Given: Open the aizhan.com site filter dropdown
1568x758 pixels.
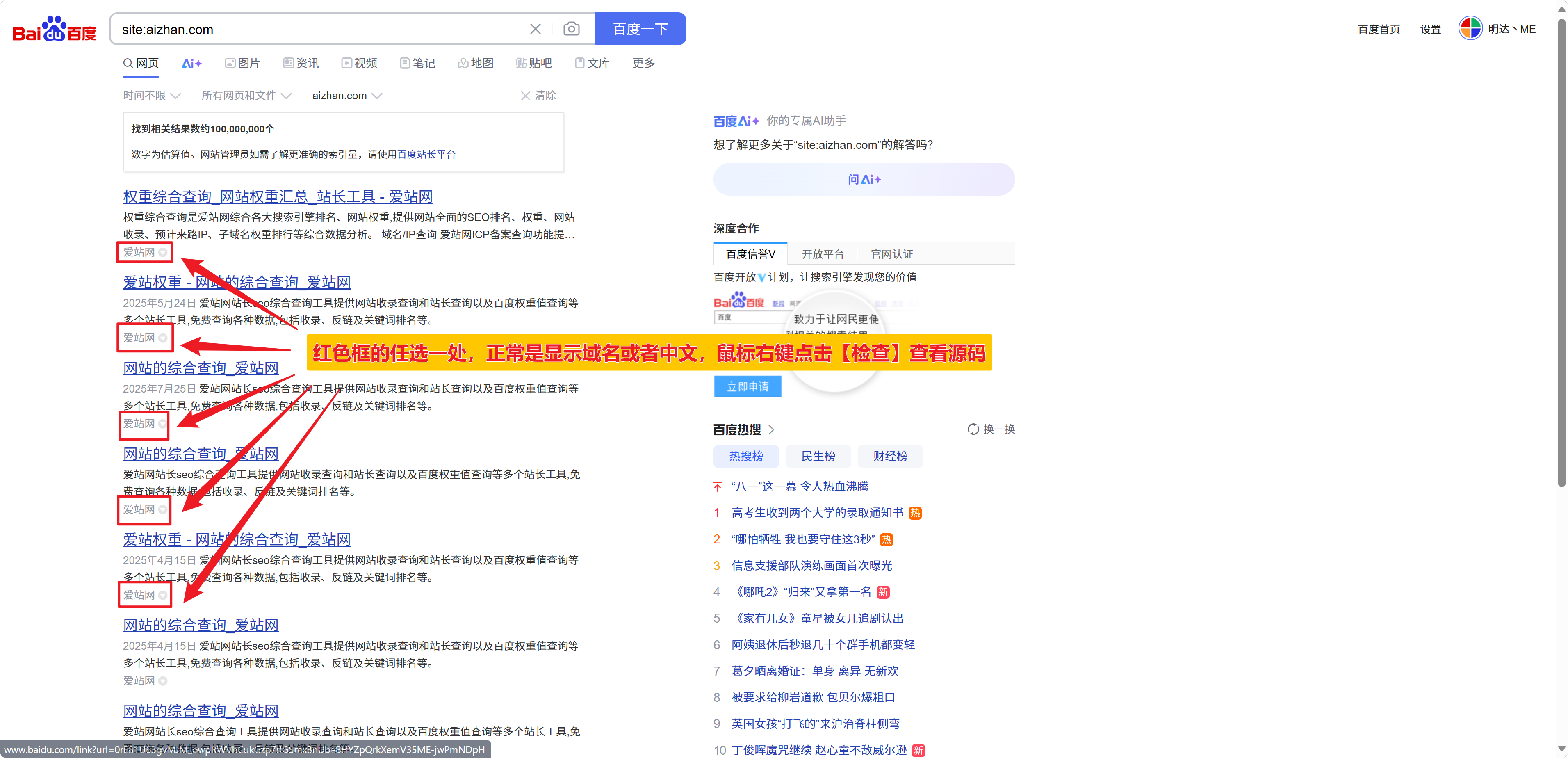Looking at the screenshot, I should (x=347, y=96).
